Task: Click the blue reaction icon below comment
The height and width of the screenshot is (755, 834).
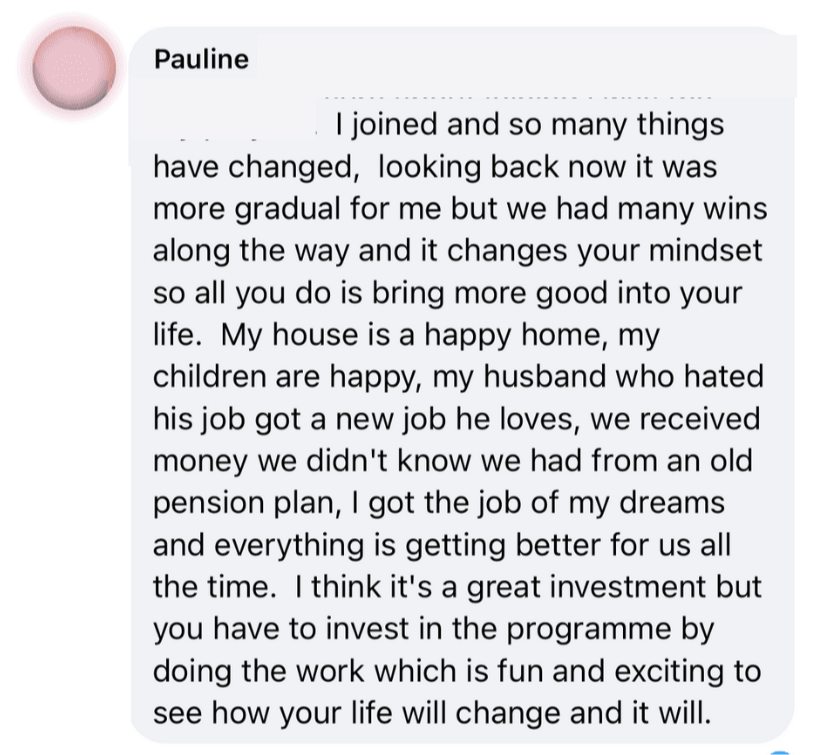Action: 782,750
